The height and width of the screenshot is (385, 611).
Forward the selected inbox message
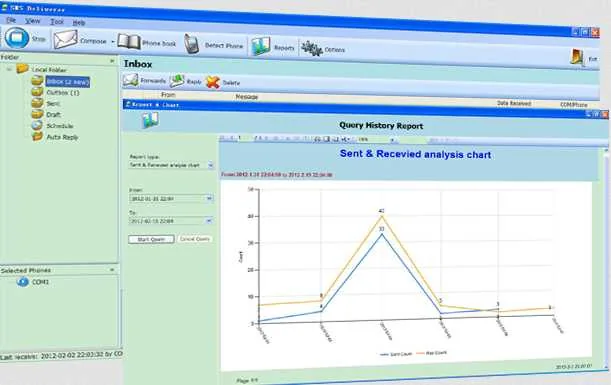(x=145, y=80)
